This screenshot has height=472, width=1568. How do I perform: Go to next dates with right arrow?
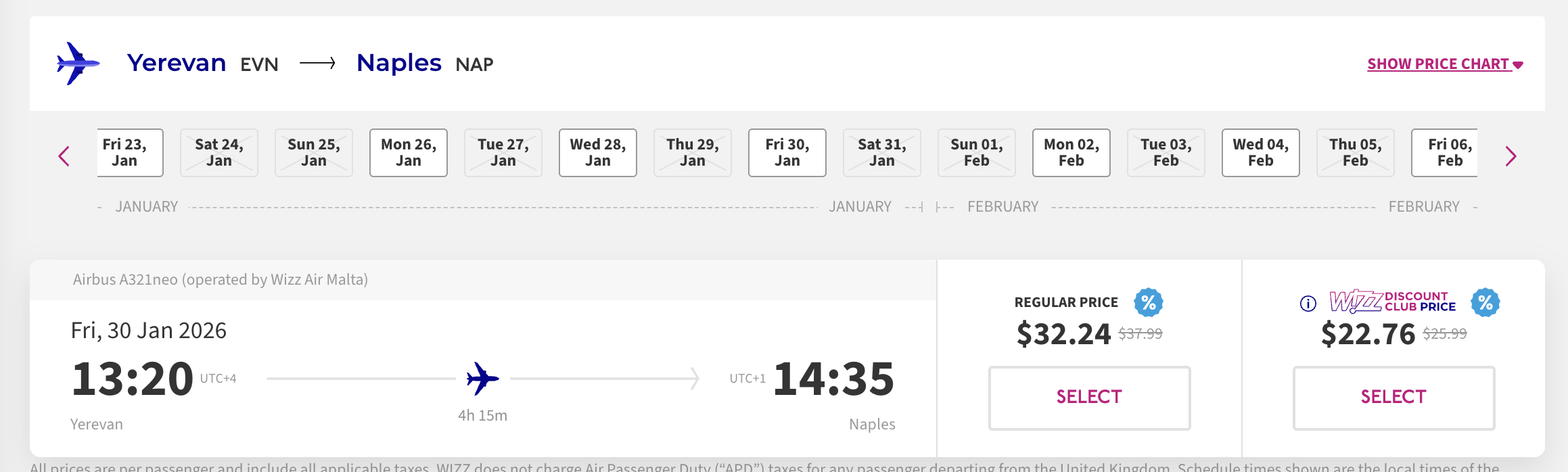click(x=1511, y=156)
